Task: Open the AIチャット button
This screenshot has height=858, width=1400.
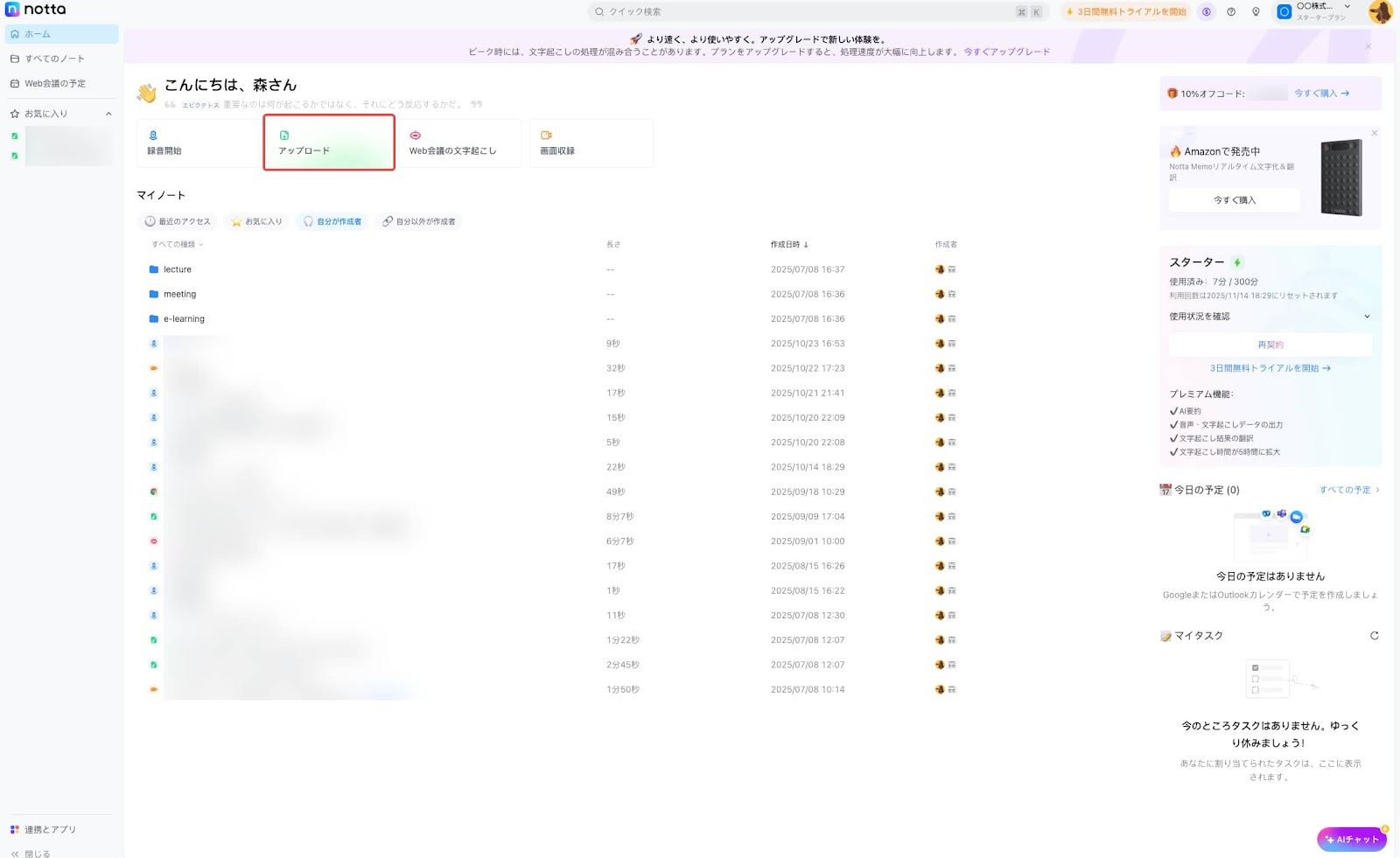Action: (x=1352, y=840)
